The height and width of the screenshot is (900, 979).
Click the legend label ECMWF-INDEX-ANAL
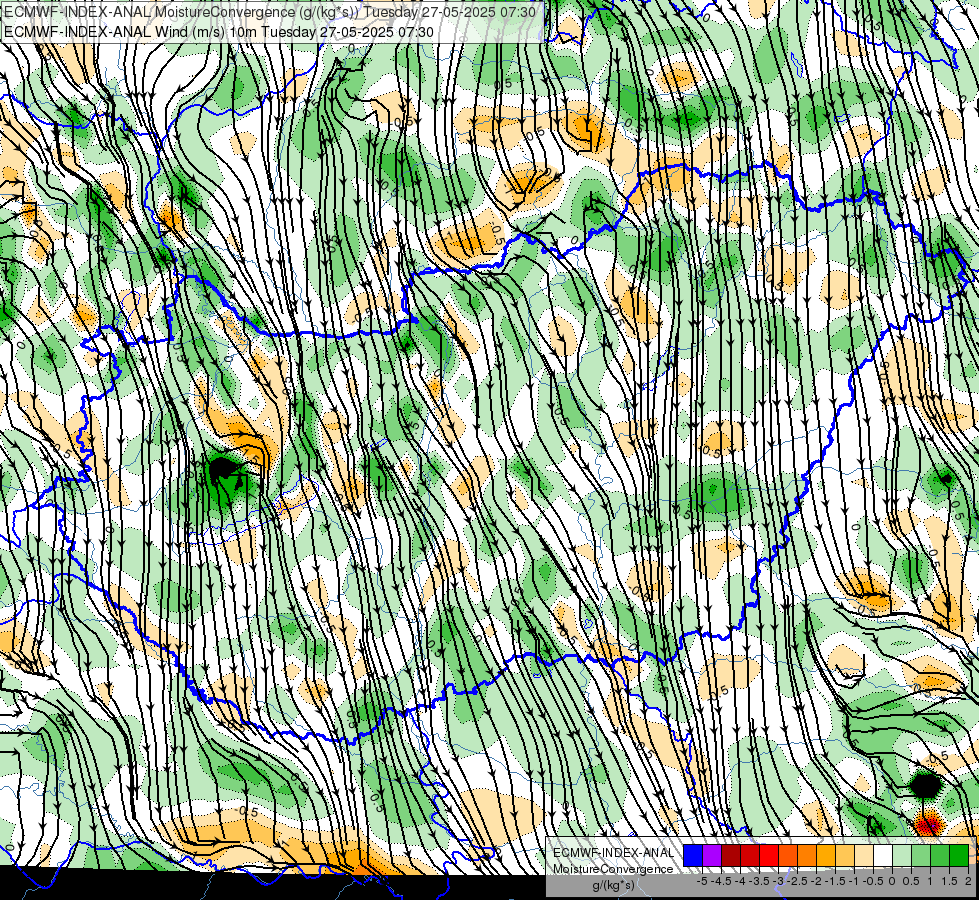pos(614,853)
